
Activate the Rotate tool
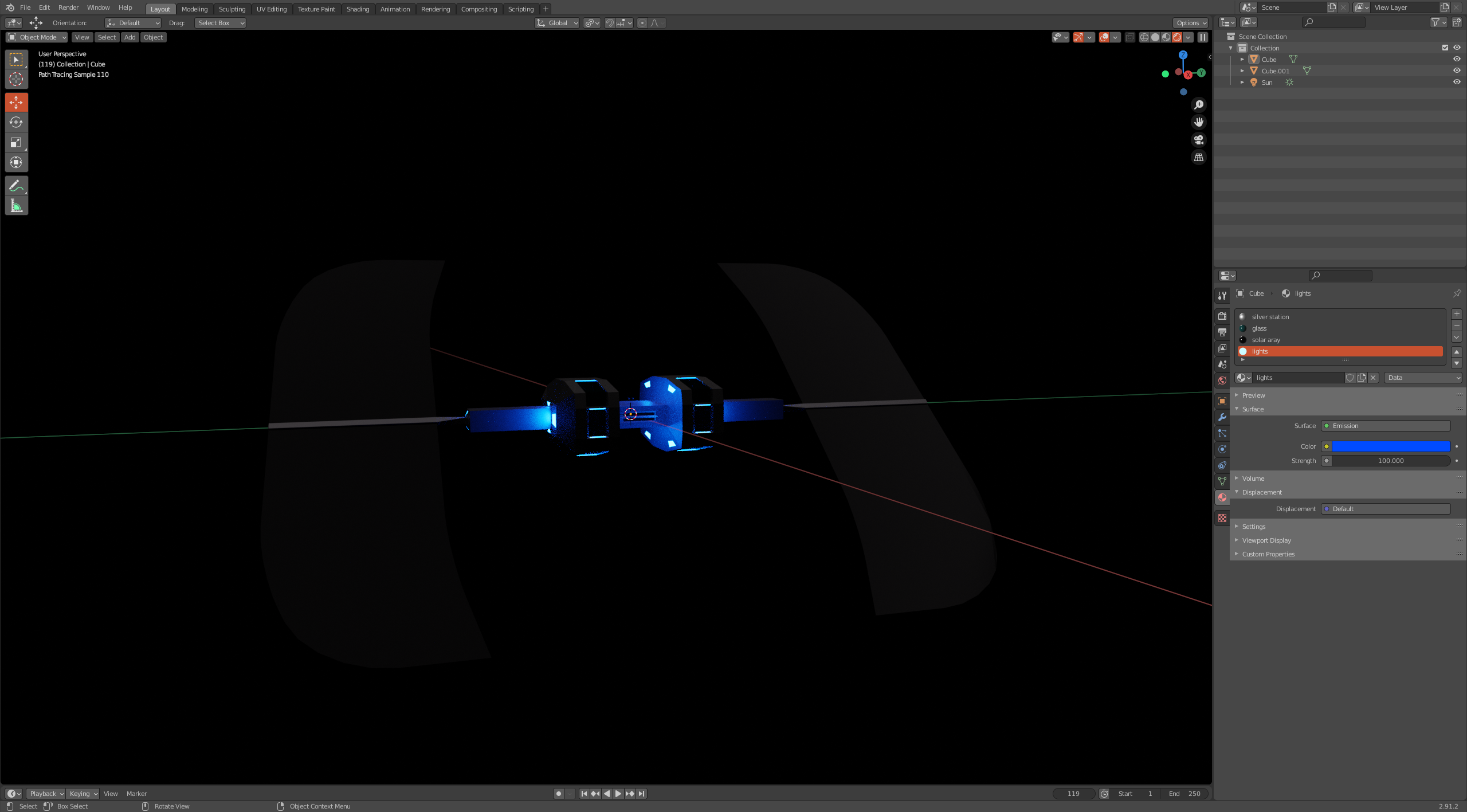tap(16, 122)
